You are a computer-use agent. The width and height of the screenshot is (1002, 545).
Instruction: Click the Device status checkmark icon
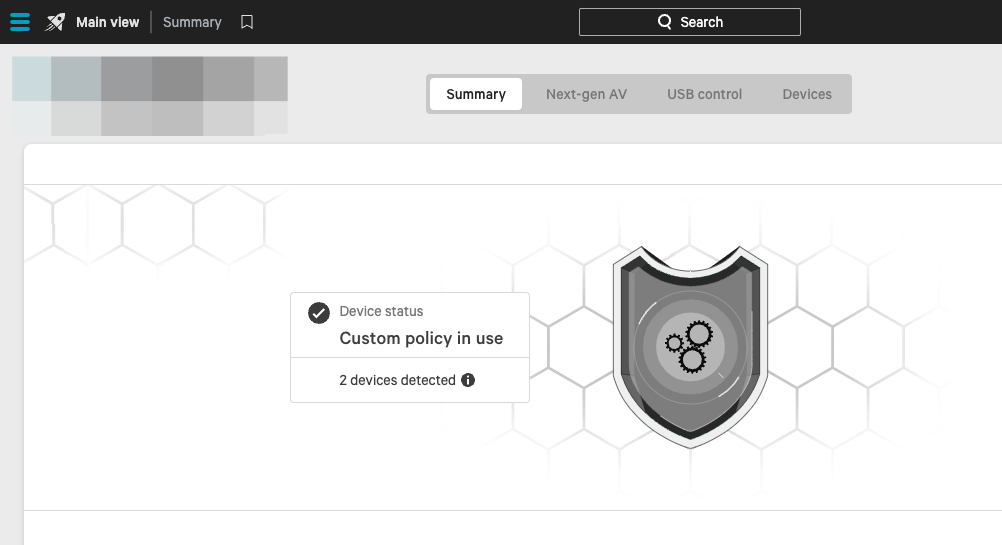(319, 313)
